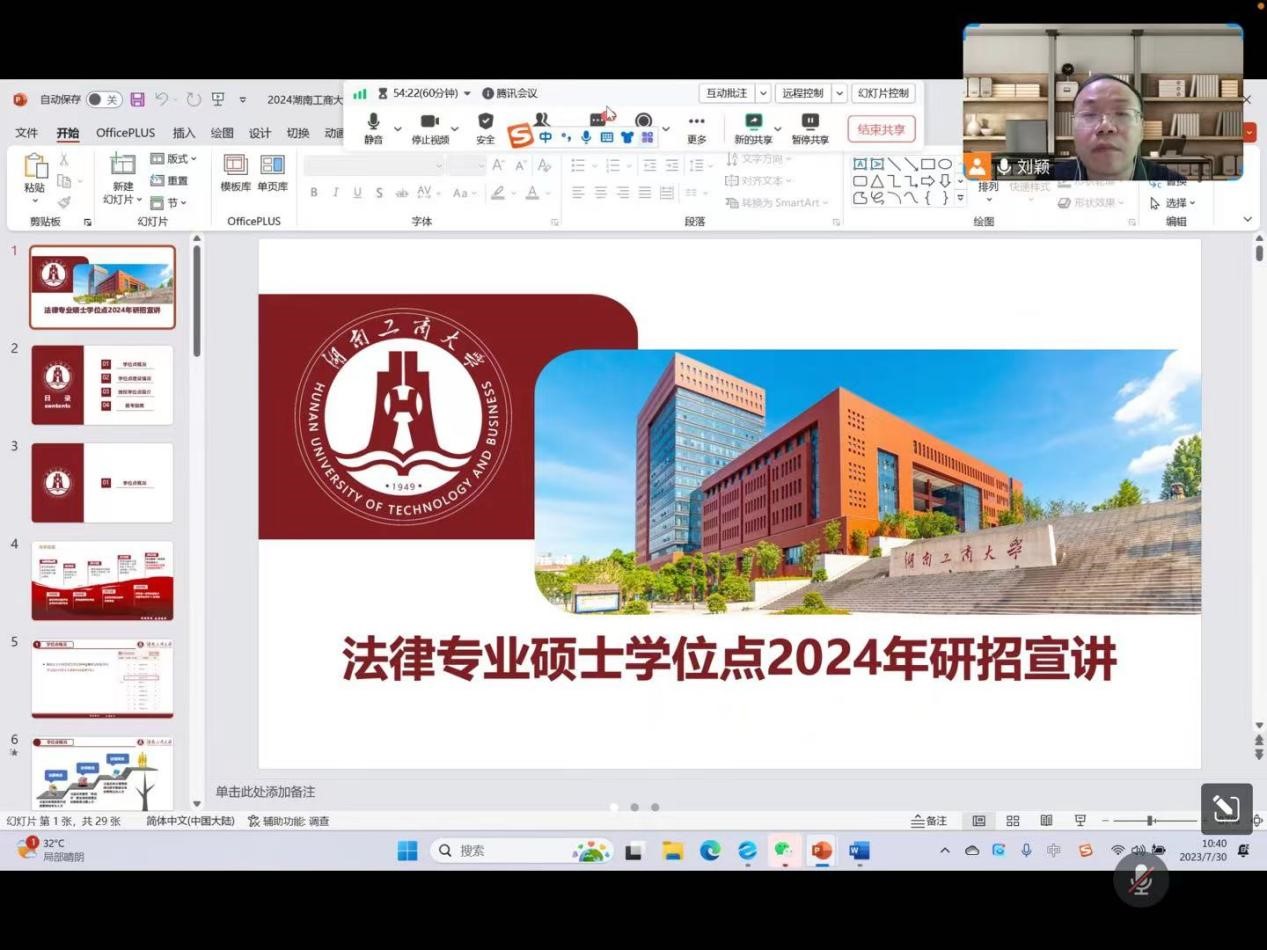Image resolution: width=1267 pixels, height=950 pixels.
Task: Toggle the 自动保存 autosave switch
Action: (103, 100)
